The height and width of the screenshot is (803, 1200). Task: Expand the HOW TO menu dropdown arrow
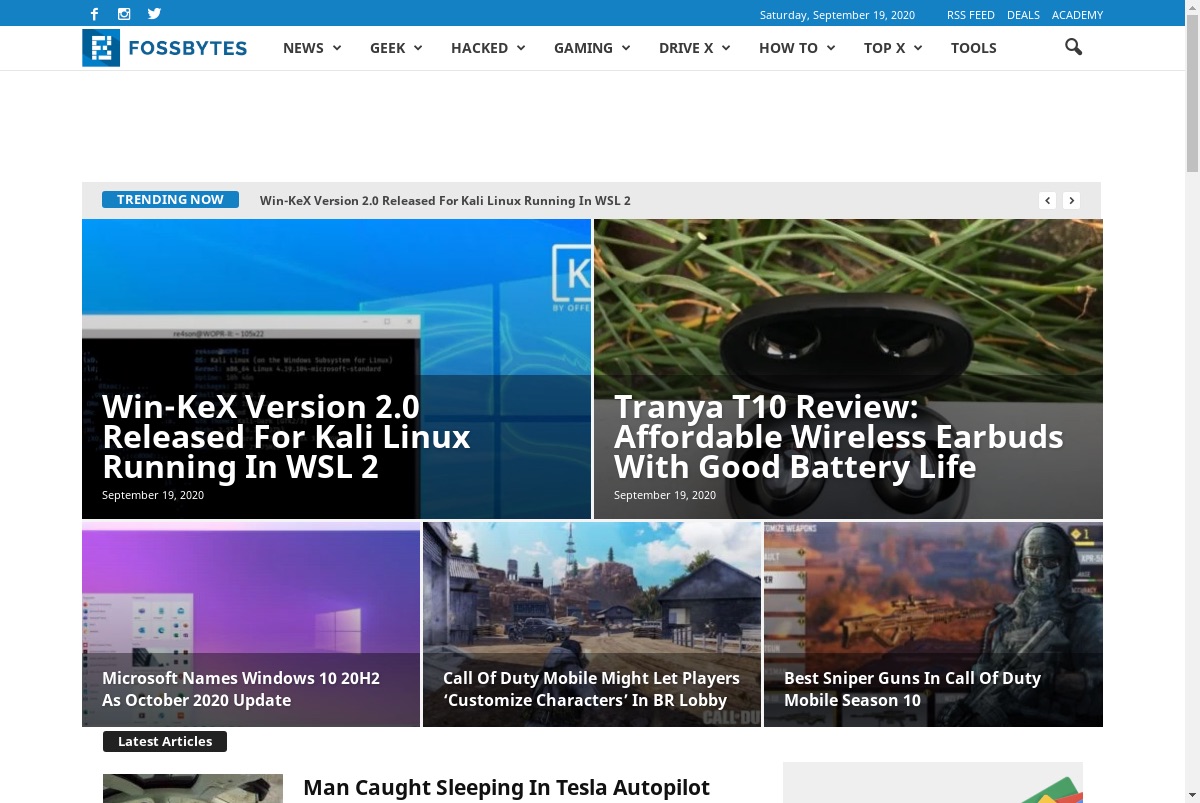coord(830,48)
